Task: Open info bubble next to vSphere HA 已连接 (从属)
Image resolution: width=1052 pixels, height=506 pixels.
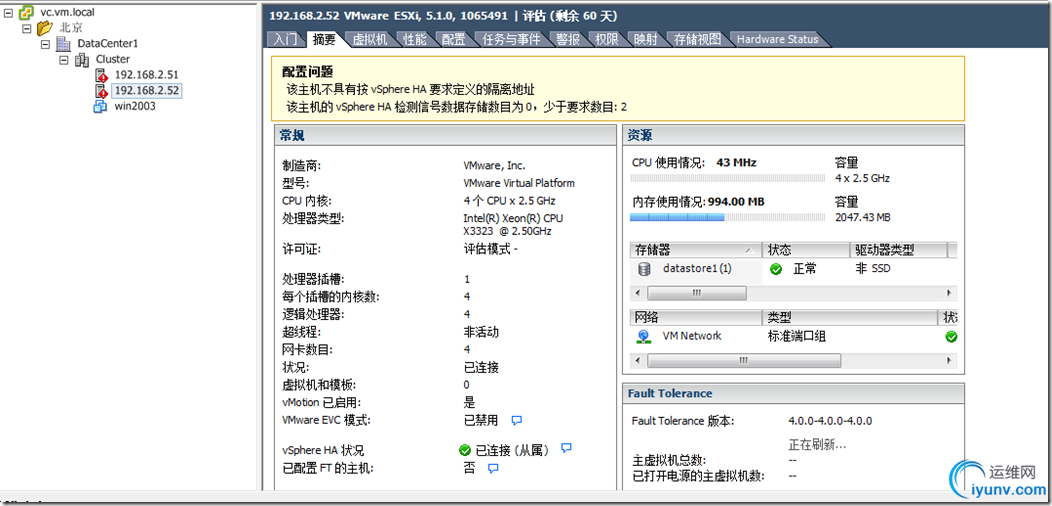Action: tap(566, 448)
